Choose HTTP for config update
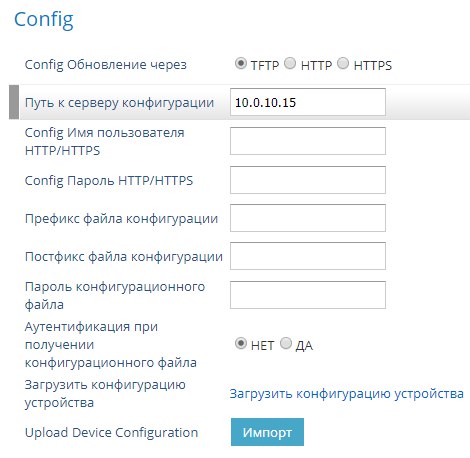This screenshot has width=470, height=458. 290,63
